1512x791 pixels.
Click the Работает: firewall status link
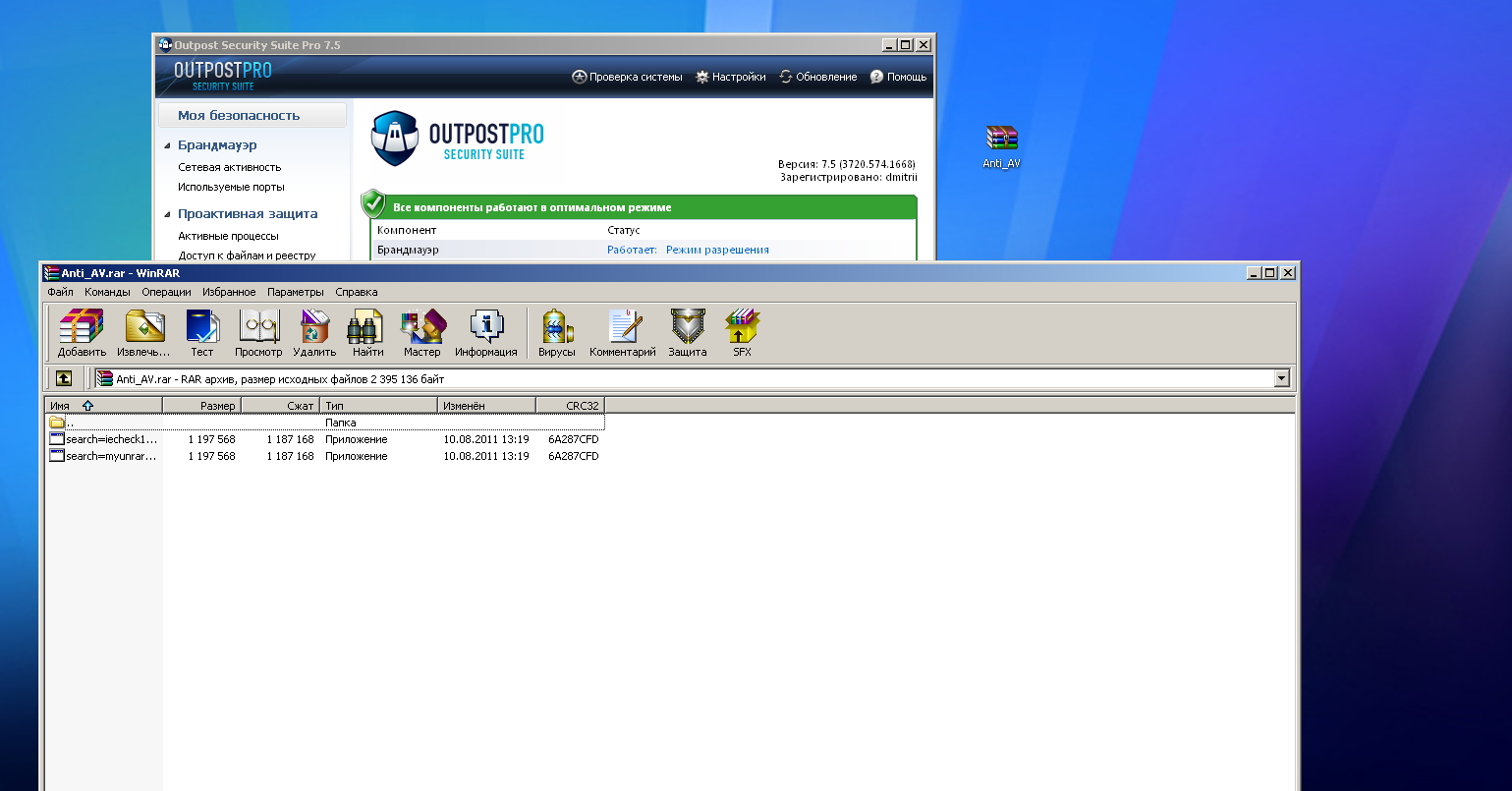coord(632,250)
